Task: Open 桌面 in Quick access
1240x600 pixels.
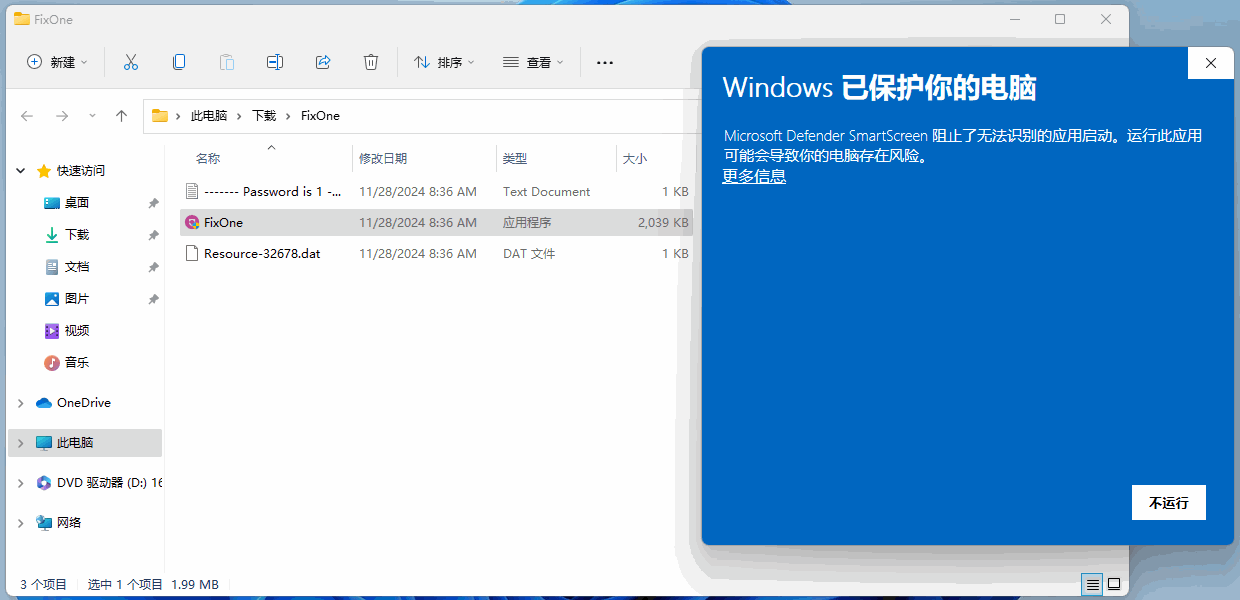Action: 77,203
